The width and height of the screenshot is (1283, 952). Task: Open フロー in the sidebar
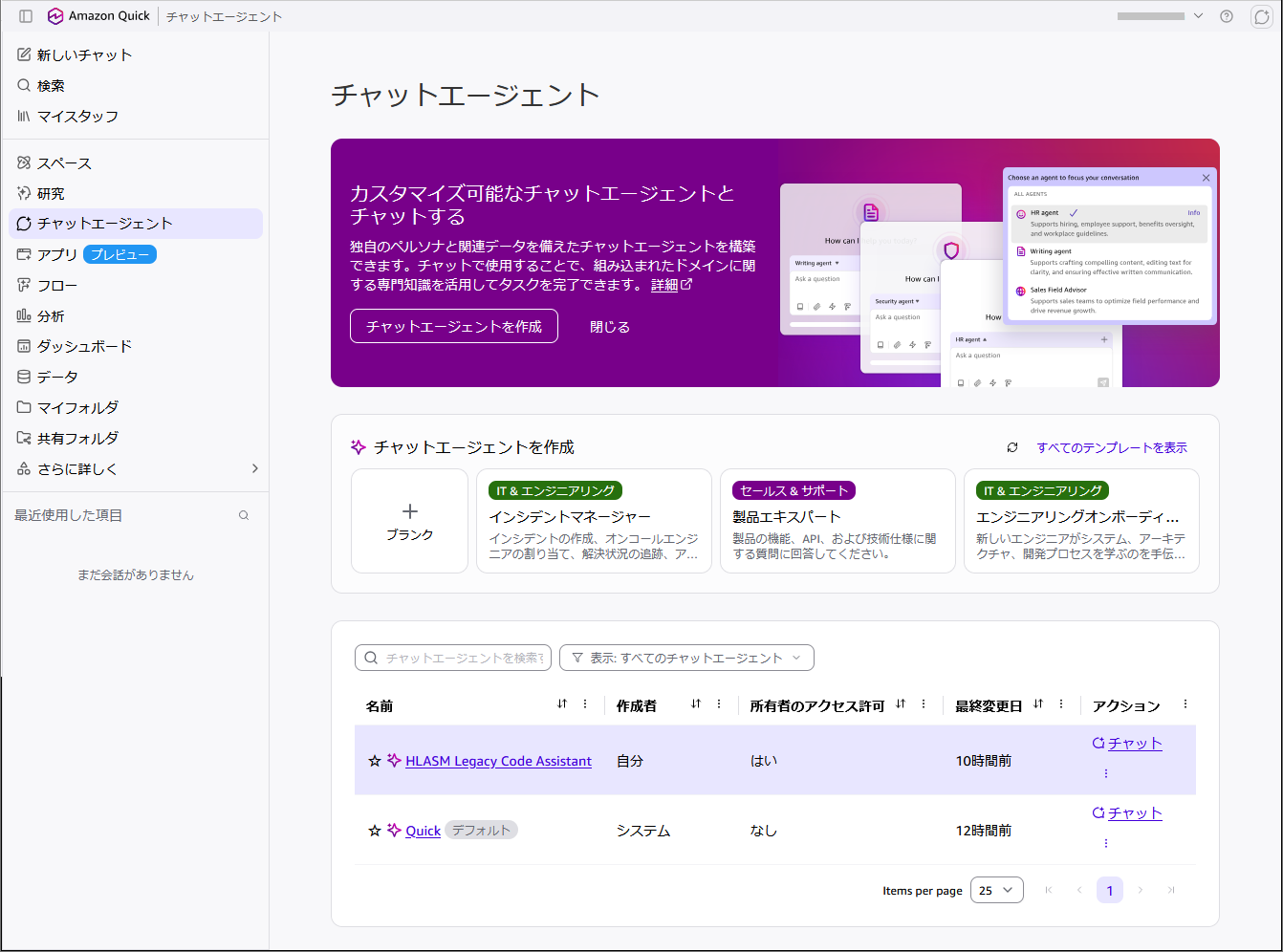point(47,285)
